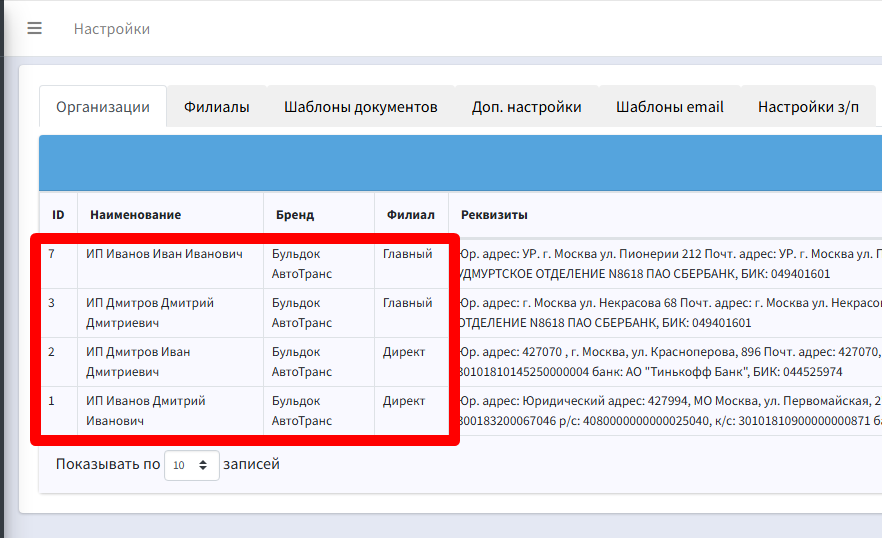
Task: Click the Реквизиты column header
Action: pos(493,215)
